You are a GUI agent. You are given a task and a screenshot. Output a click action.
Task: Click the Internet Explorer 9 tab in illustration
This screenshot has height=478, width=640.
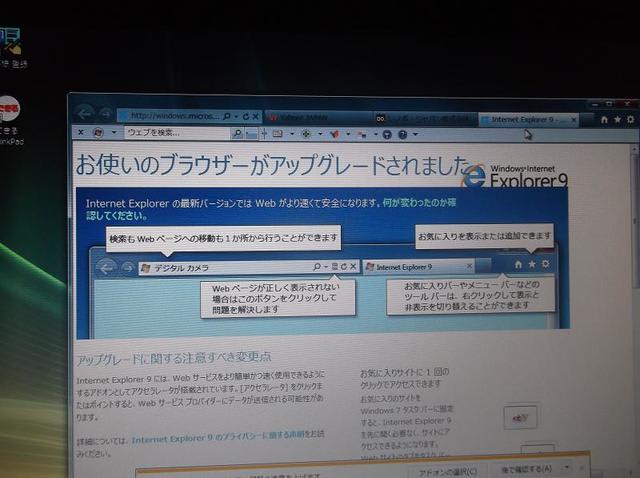[419, 267]
